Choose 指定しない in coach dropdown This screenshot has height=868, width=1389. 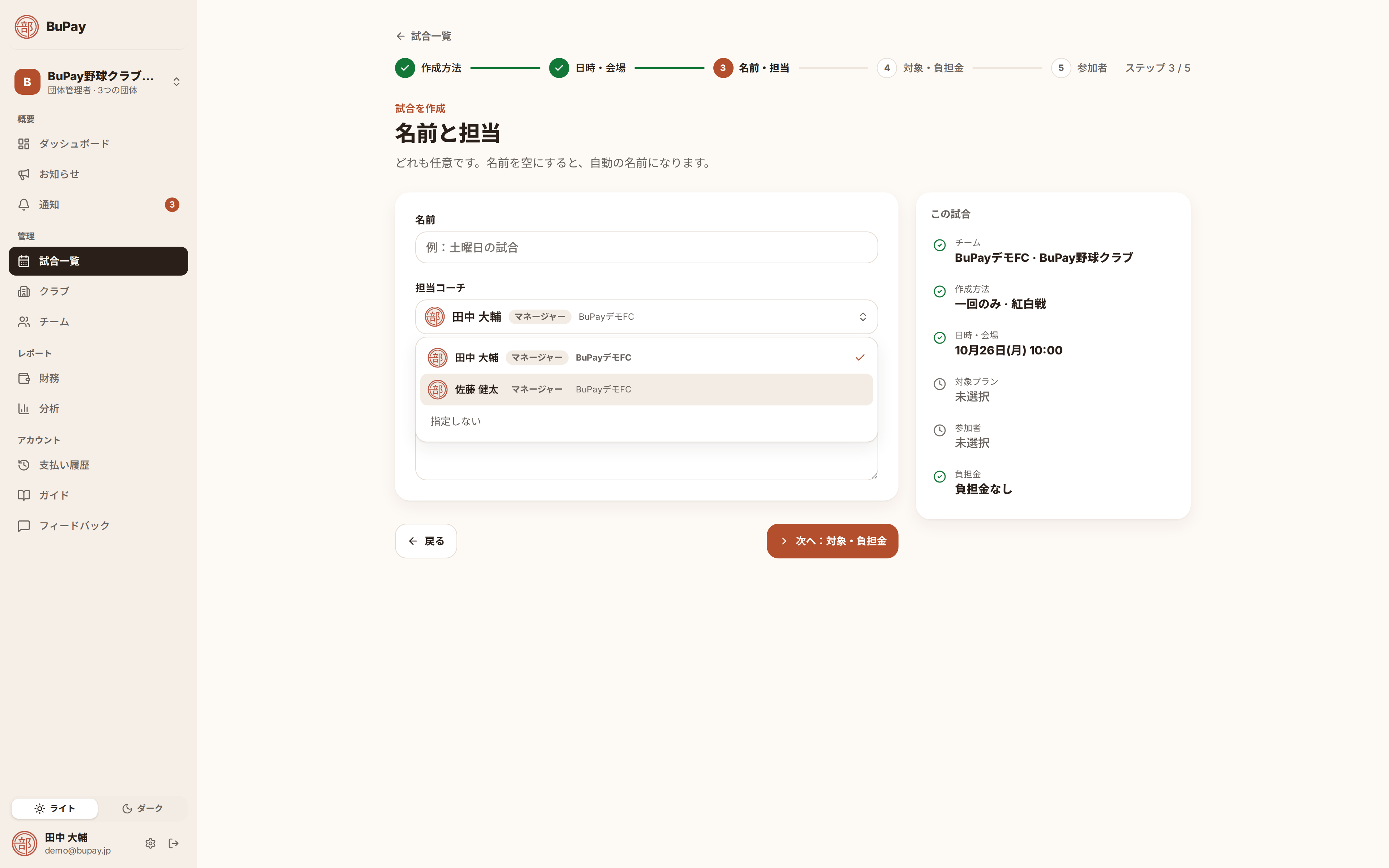[x=646, y=421]
